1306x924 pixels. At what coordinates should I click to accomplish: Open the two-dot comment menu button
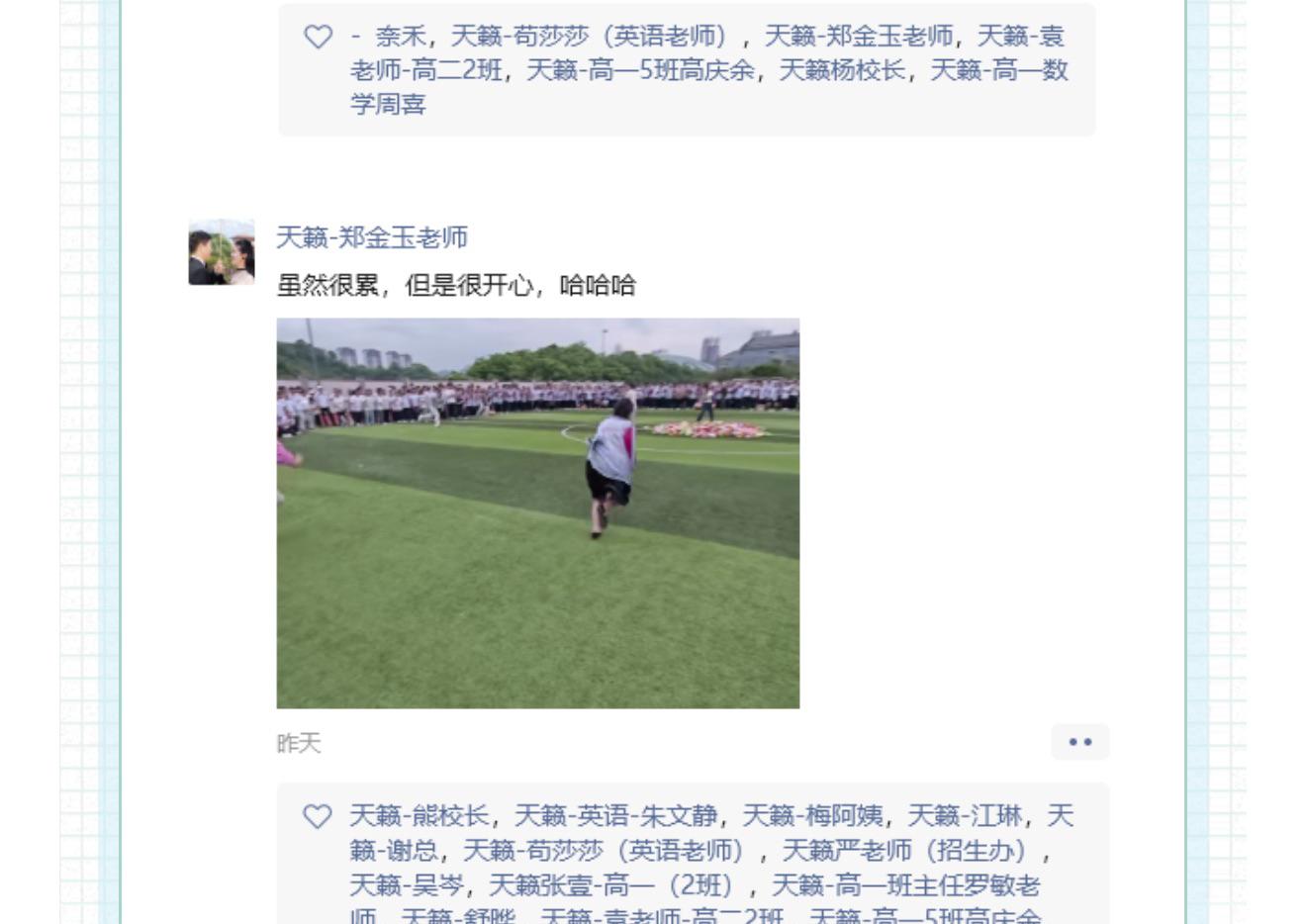coord(1080,742)
